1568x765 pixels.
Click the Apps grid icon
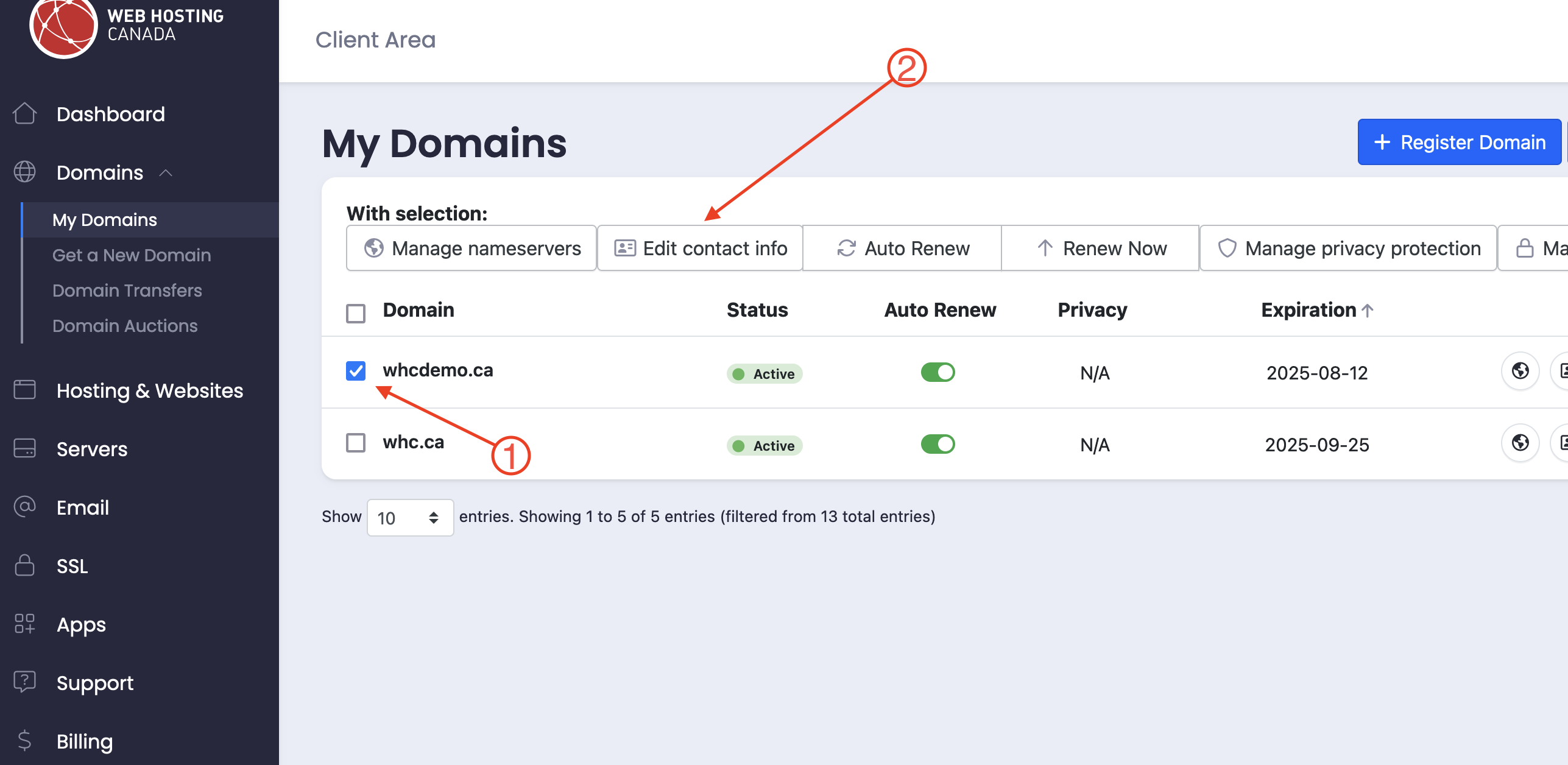24,624
